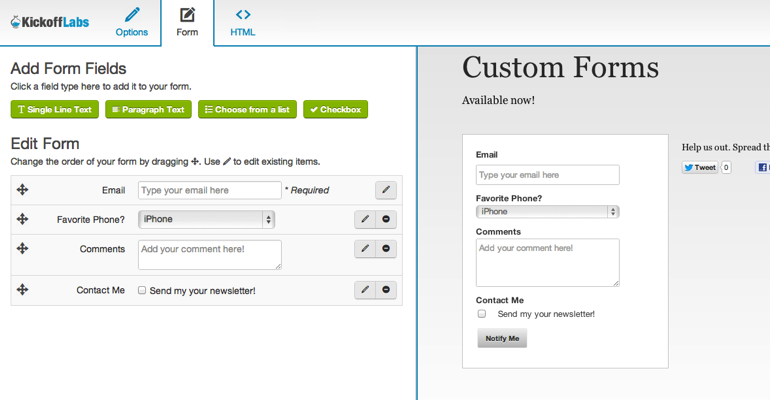Switch to the Options tab

(x=132, y=22)
